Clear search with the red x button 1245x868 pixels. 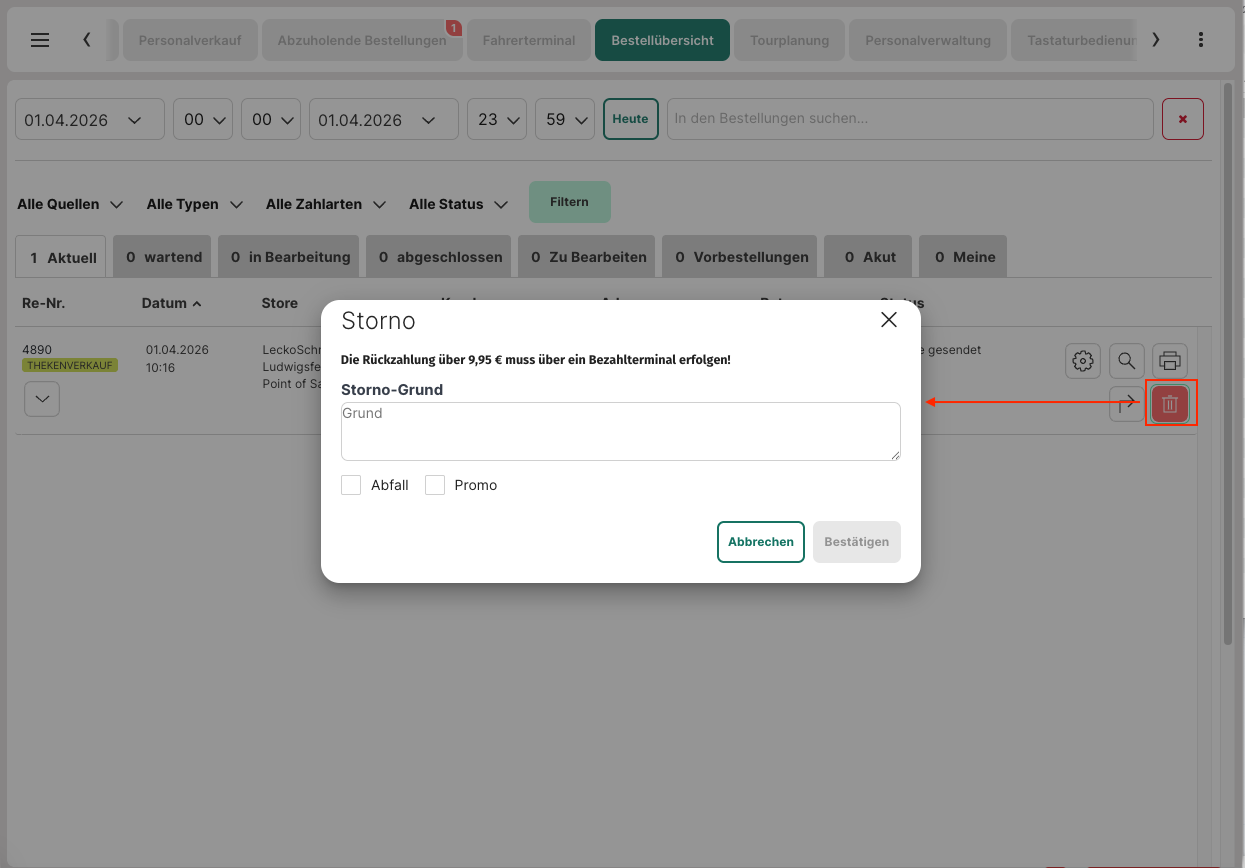click(x=1183, y=119)
